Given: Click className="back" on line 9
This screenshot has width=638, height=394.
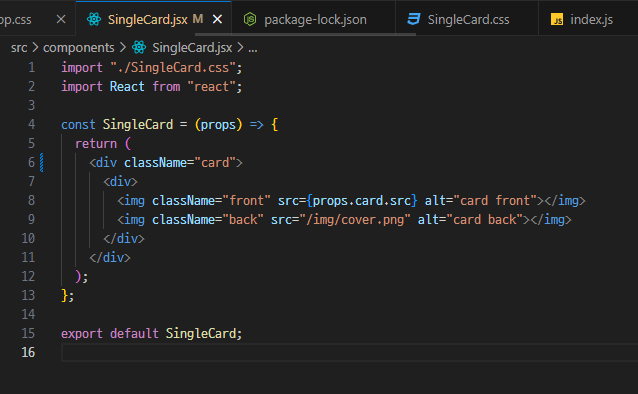Looking at the screenshot, I should 208,220.
